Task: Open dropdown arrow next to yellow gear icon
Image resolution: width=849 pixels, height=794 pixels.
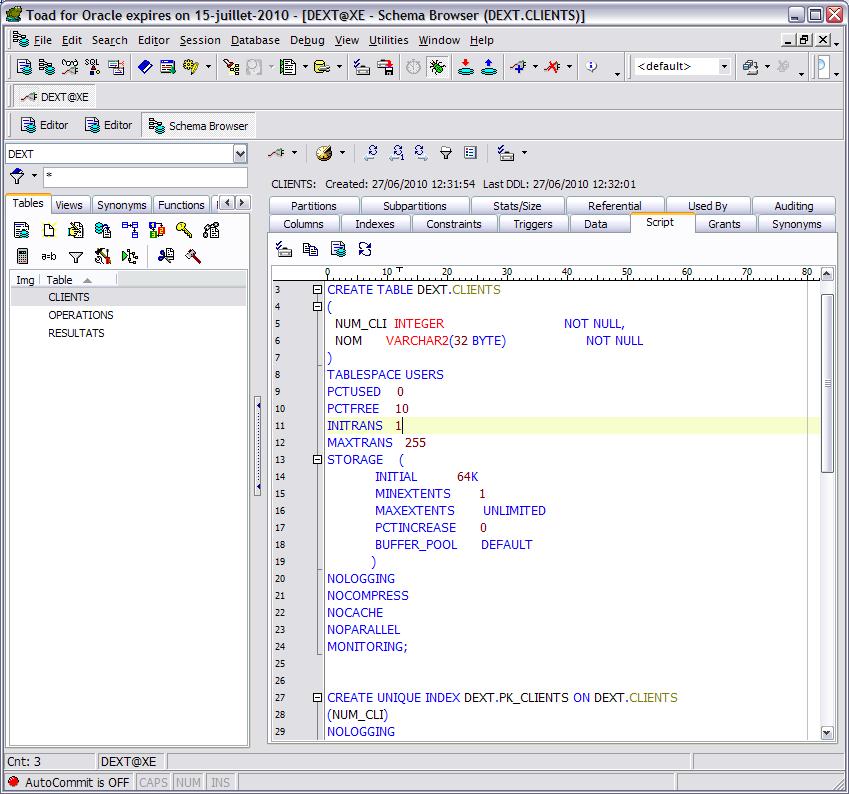Action: (208, 67)
